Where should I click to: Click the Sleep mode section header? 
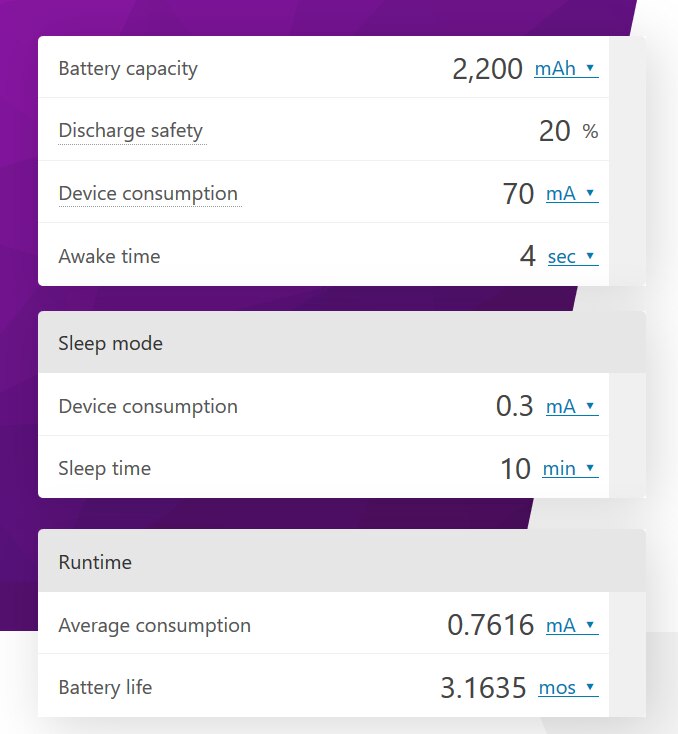click(x=110, y=343)
